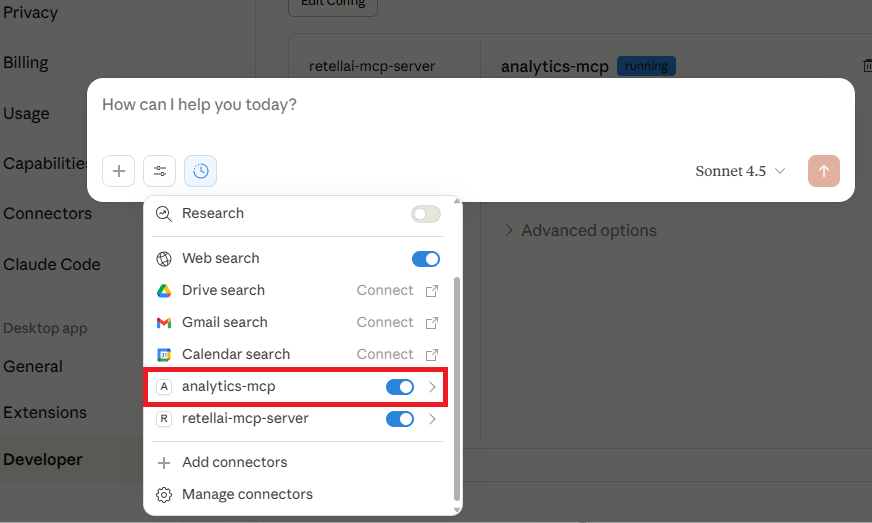Choose Add connectors option
The width and height of the screenshot is (872, 523).
pos(234,463)
